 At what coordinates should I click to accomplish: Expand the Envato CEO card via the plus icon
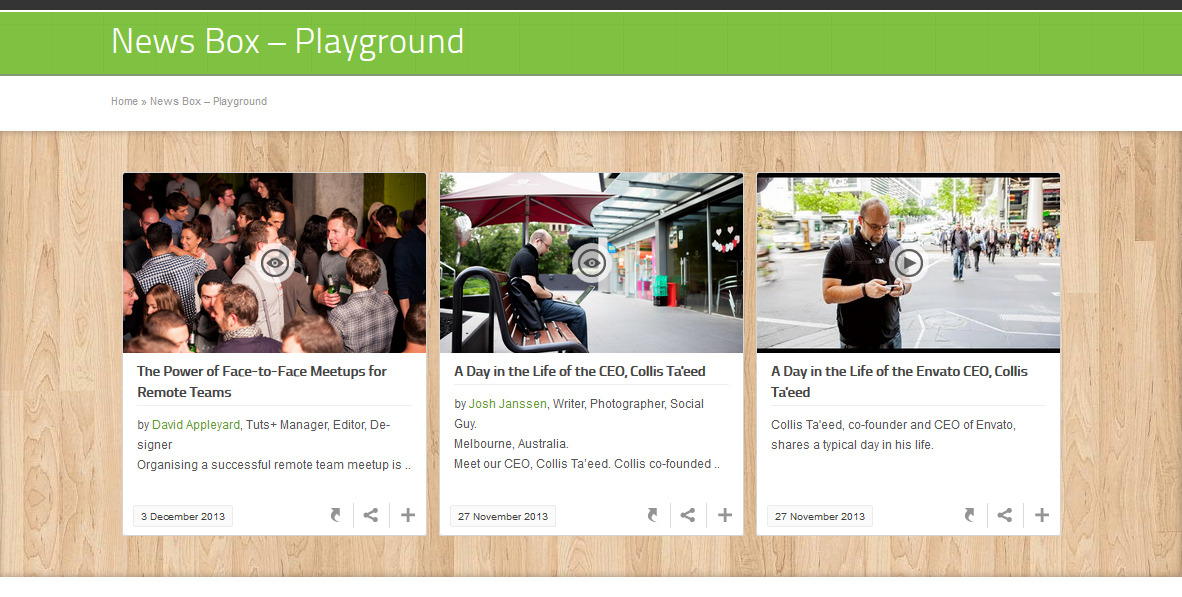[1041, 514]
